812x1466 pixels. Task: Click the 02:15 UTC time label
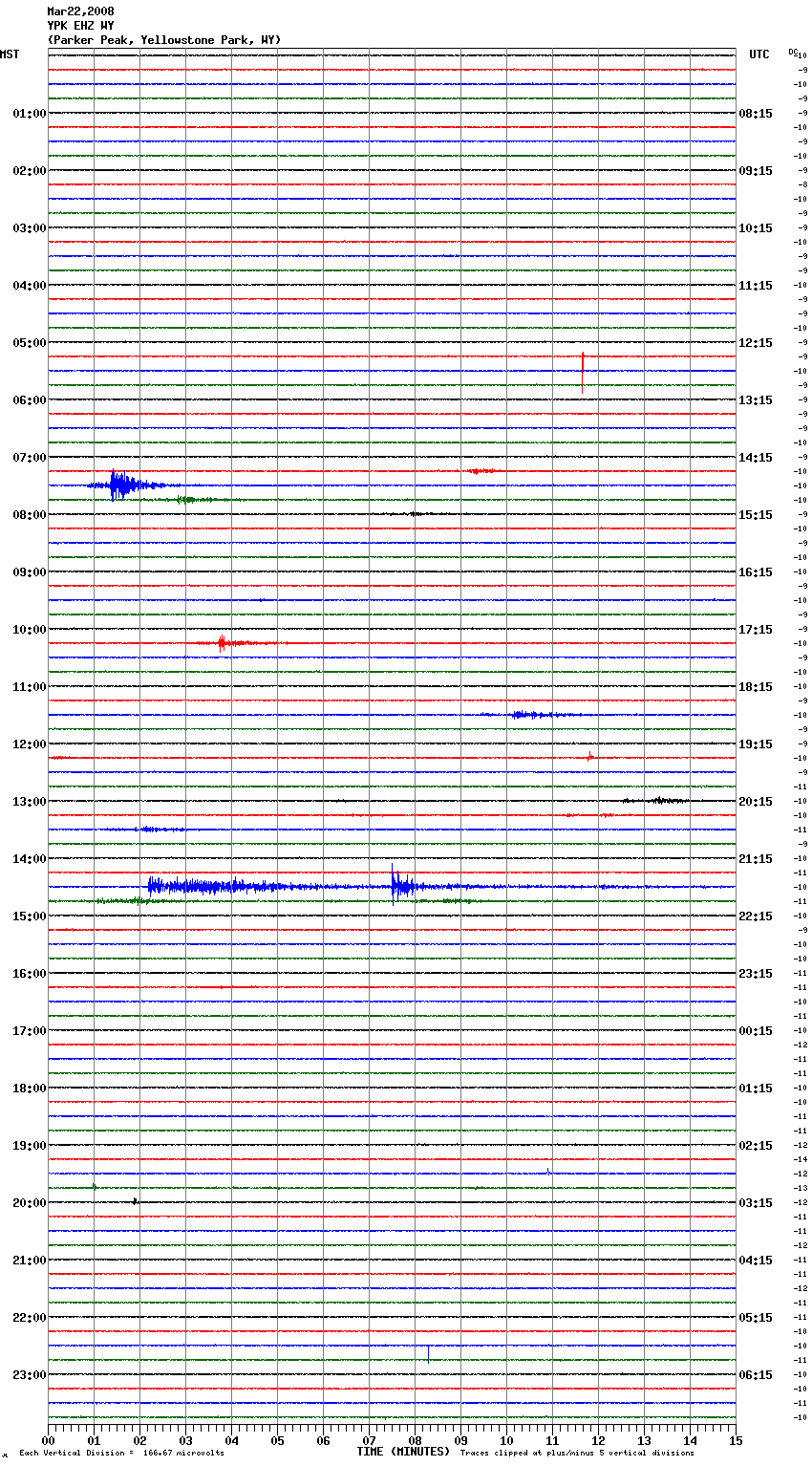coord(756,1146)
